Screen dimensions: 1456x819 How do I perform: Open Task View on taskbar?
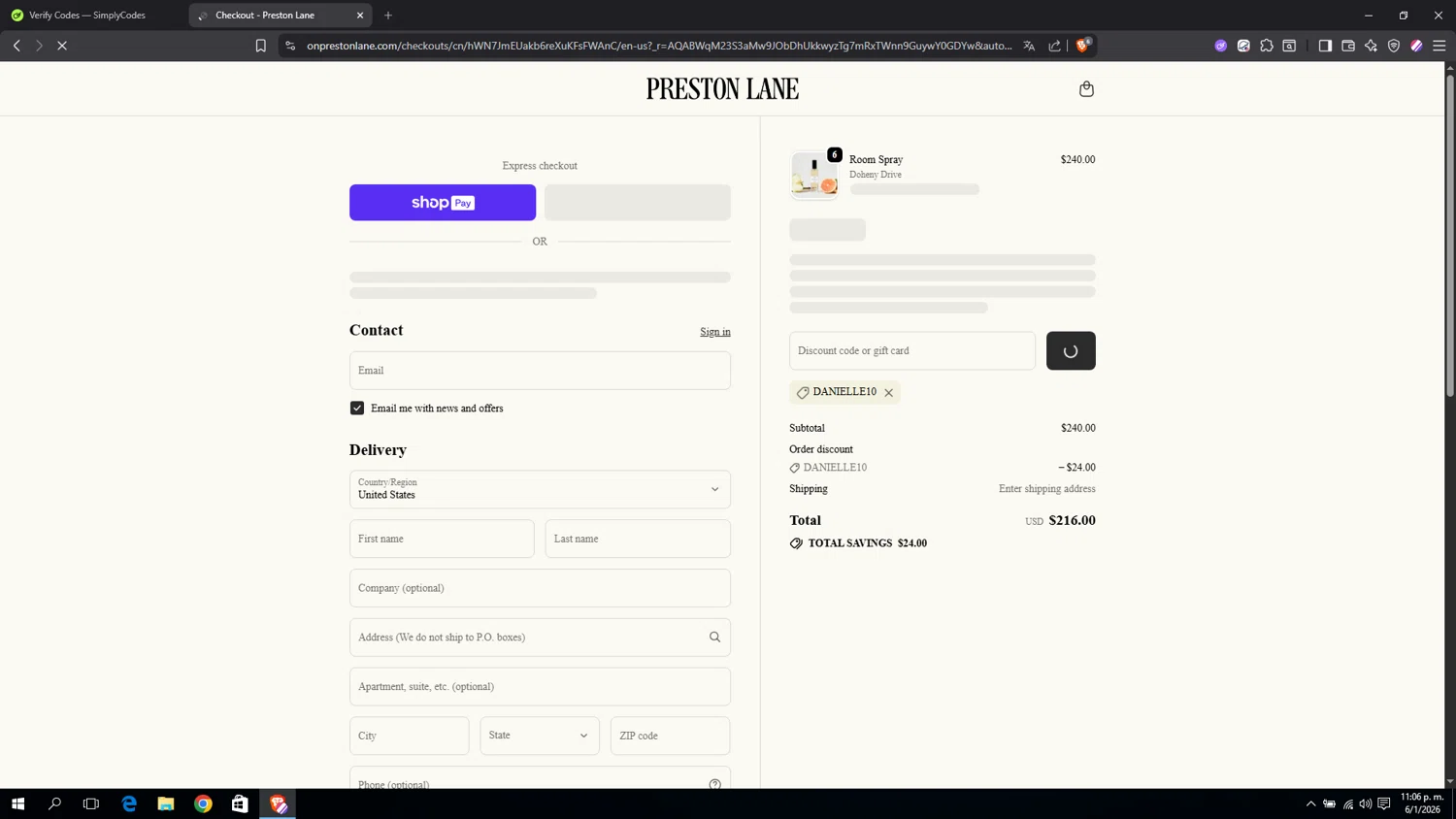click(91, 803)
